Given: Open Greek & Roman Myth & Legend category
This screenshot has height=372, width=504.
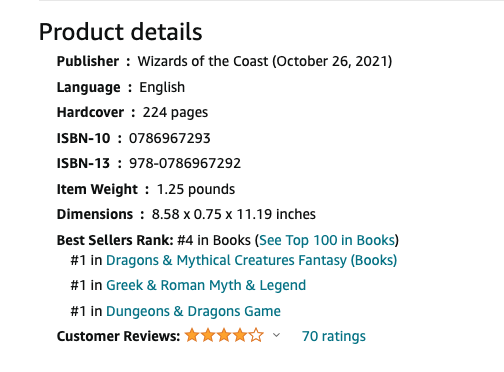Looking at the screenshot, I should click(x=206, y=285).
